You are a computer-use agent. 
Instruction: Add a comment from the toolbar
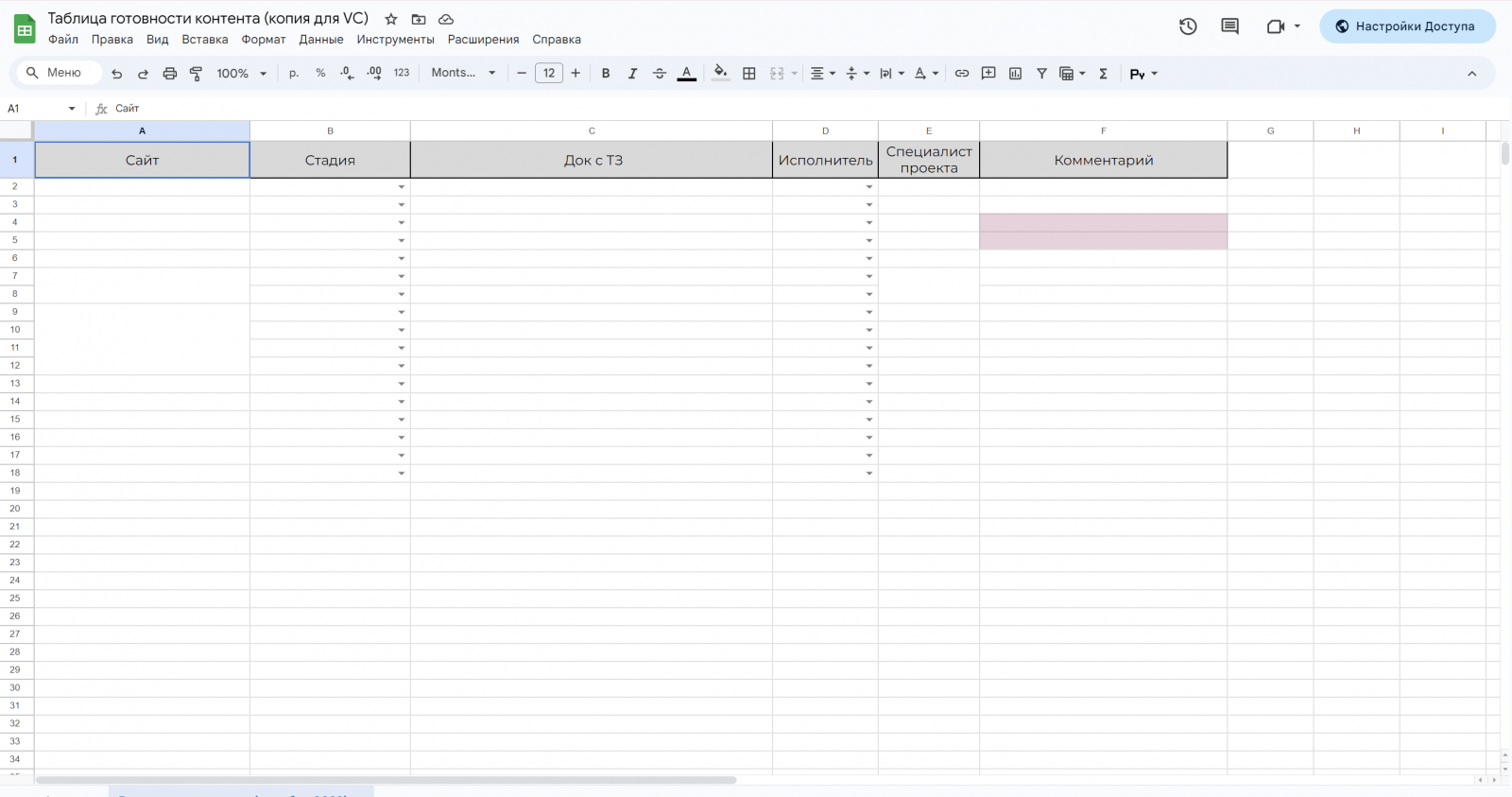[x=988, y=74]
